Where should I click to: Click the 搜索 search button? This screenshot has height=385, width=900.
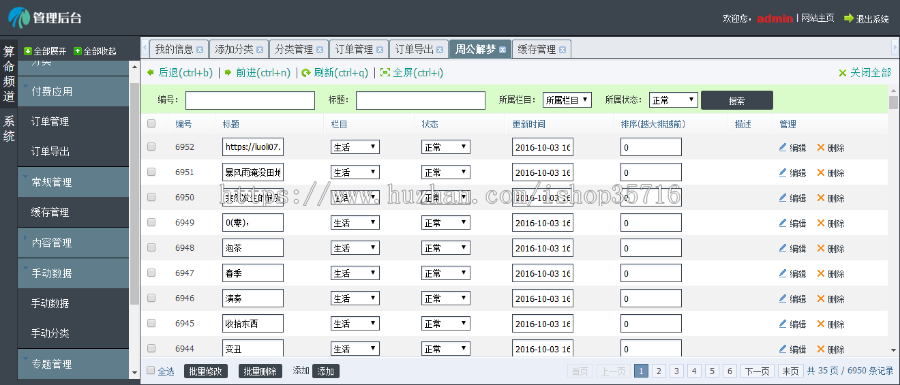(x=737, y=100)
